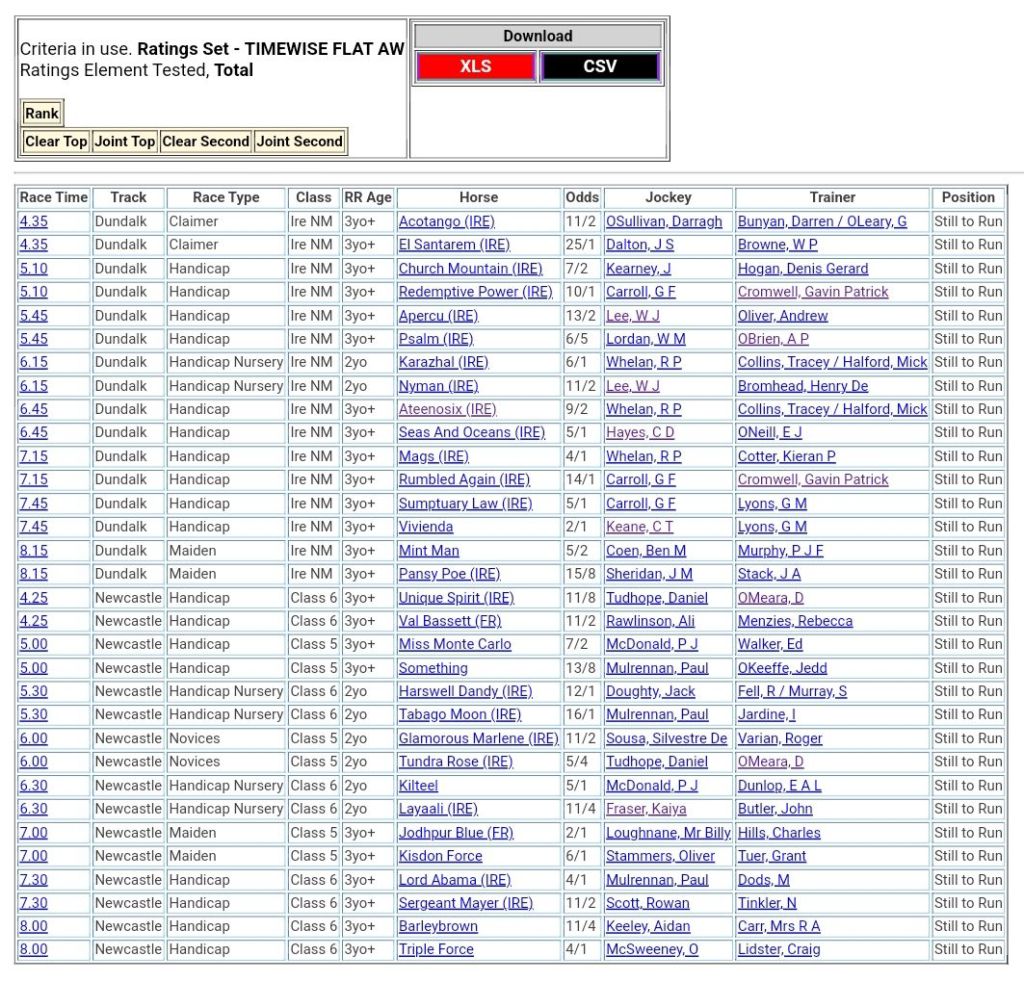Open horse link Church Mountain (IRE)
The height and width of the screenshot is (982, 1024).
coord(470,268)
